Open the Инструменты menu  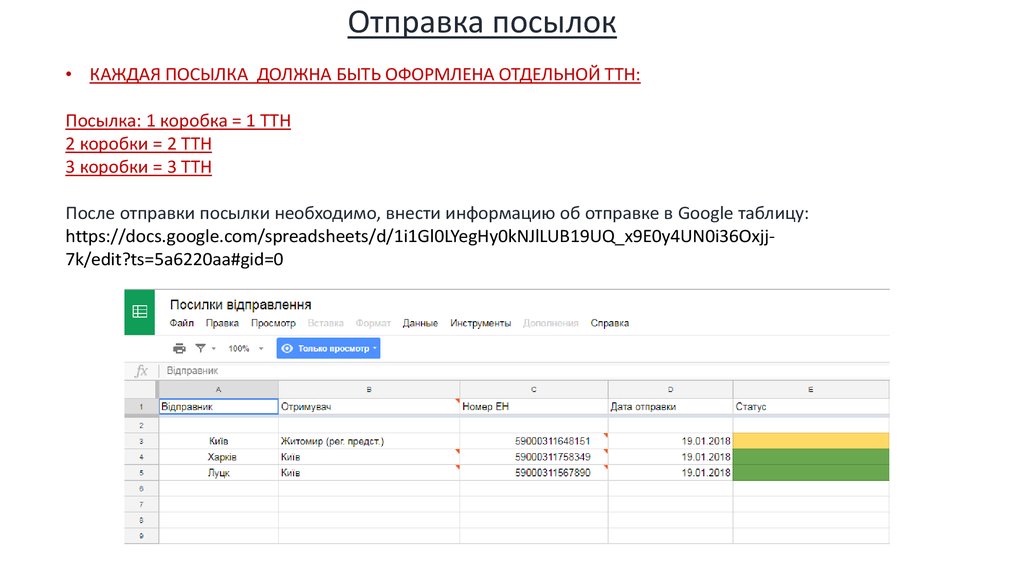480,323
